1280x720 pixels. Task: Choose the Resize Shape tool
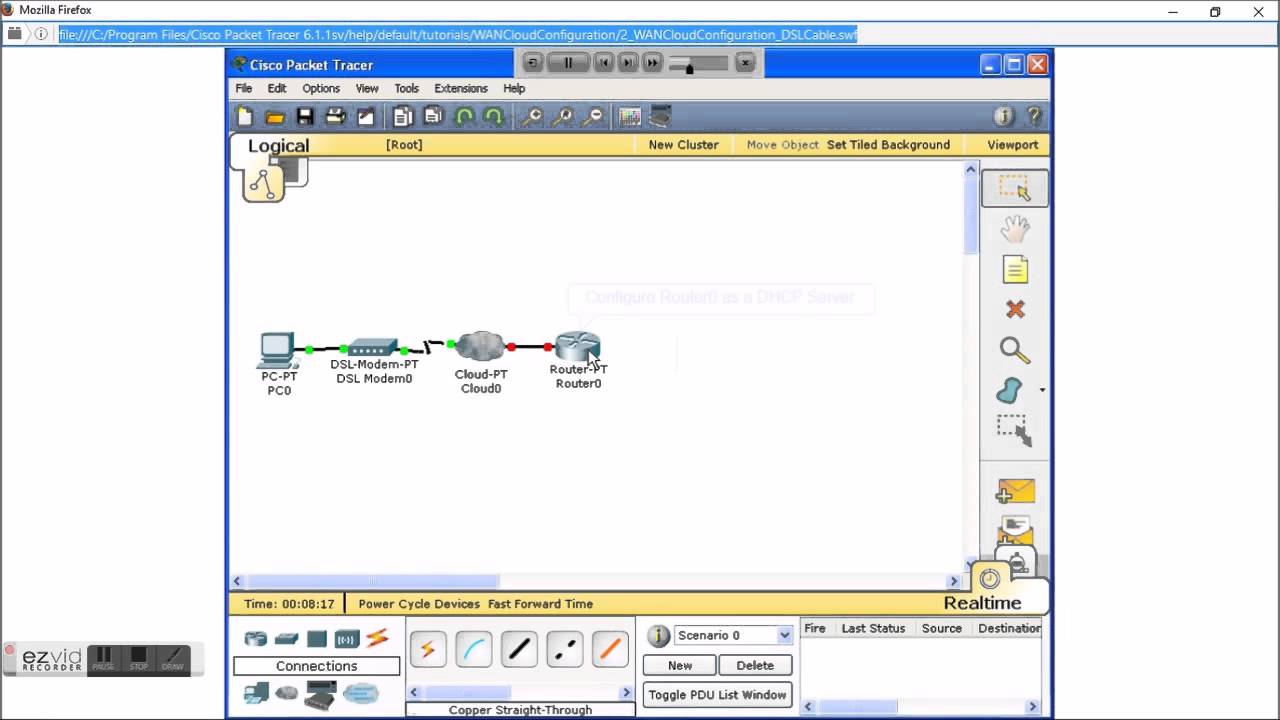coord(1014,431)
